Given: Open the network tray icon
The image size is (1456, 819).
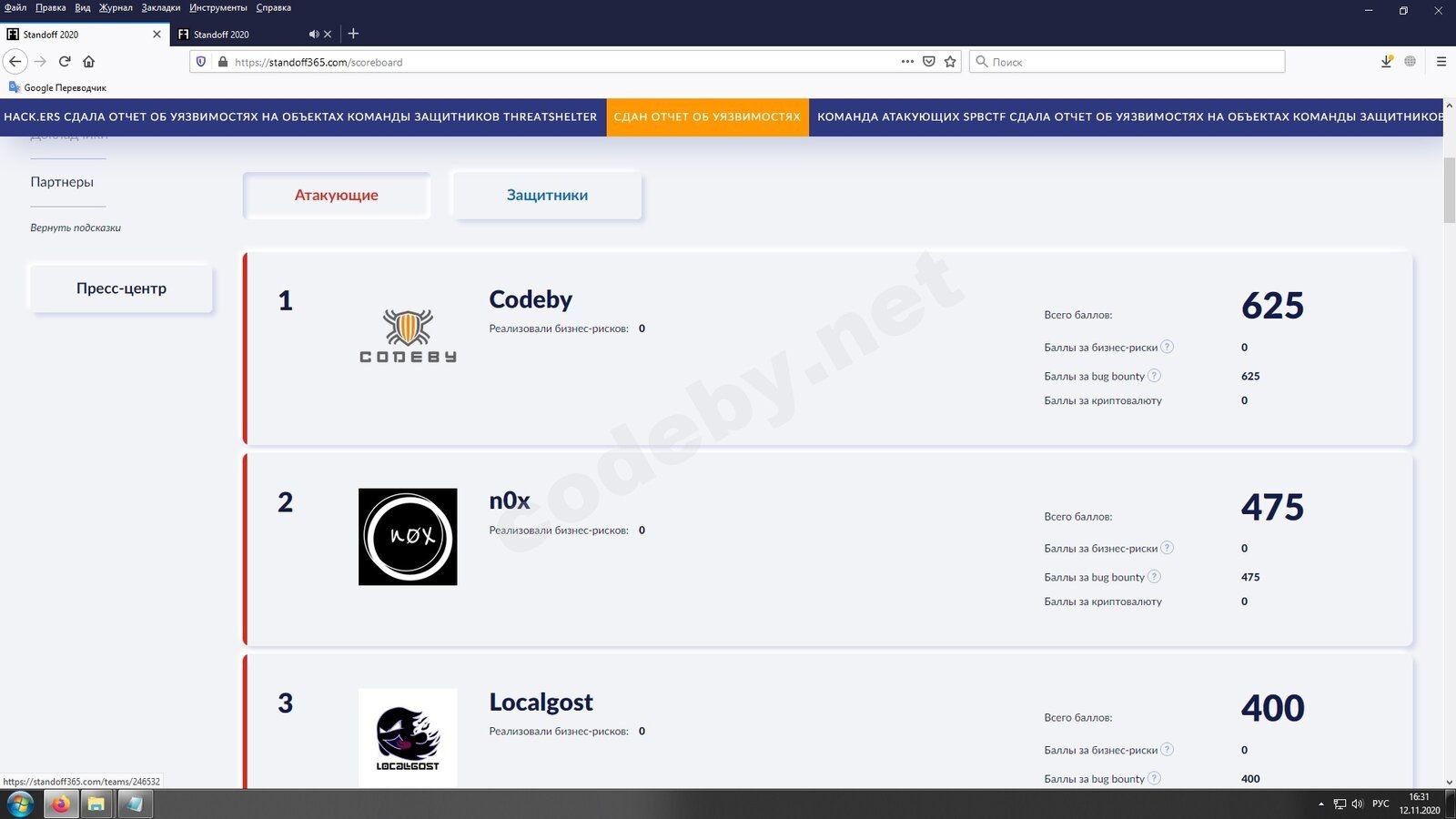Looking at the screenshot, I should click(x=1340, y=804).
